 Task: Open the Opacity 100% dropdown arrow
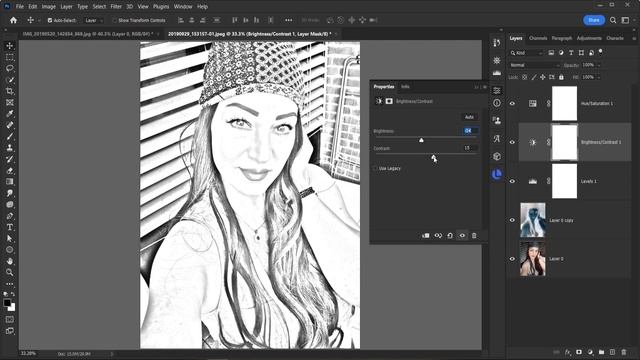(x=599, y=65)
